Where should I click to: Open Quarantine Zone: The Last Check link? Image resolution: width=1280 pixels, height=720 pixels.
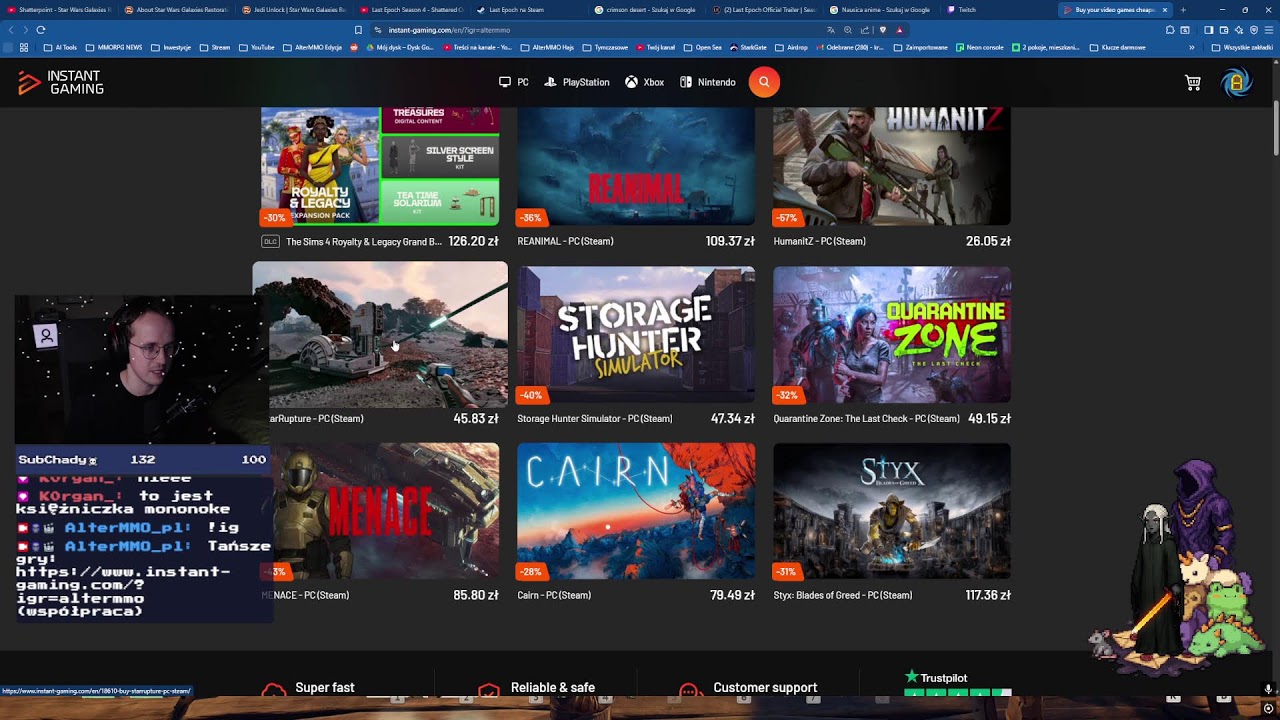click(x=866, y=419)
